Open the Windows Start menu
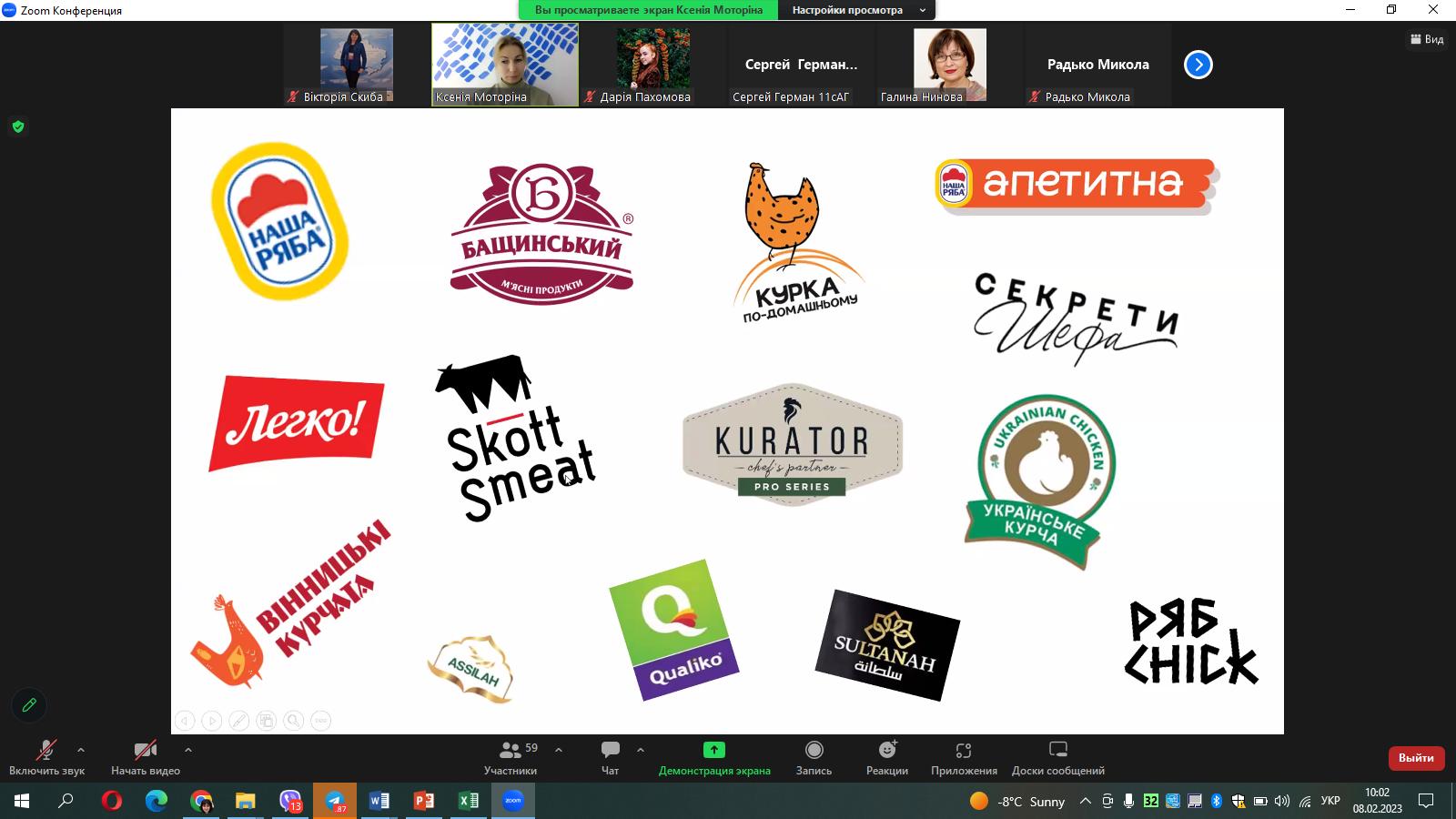This screenshot has width=1456, height=819. click(22, 801)
